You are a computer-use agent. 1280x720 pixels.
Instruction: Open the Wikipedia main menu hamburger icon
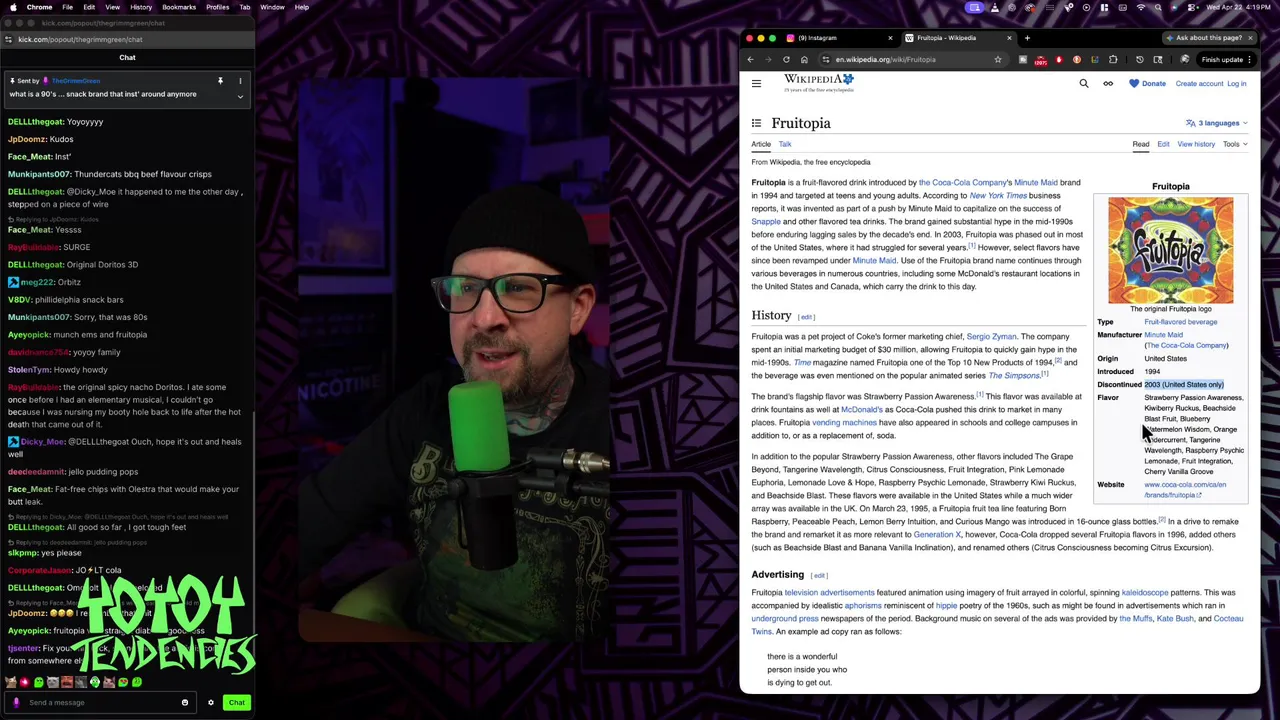coord(756,83)
